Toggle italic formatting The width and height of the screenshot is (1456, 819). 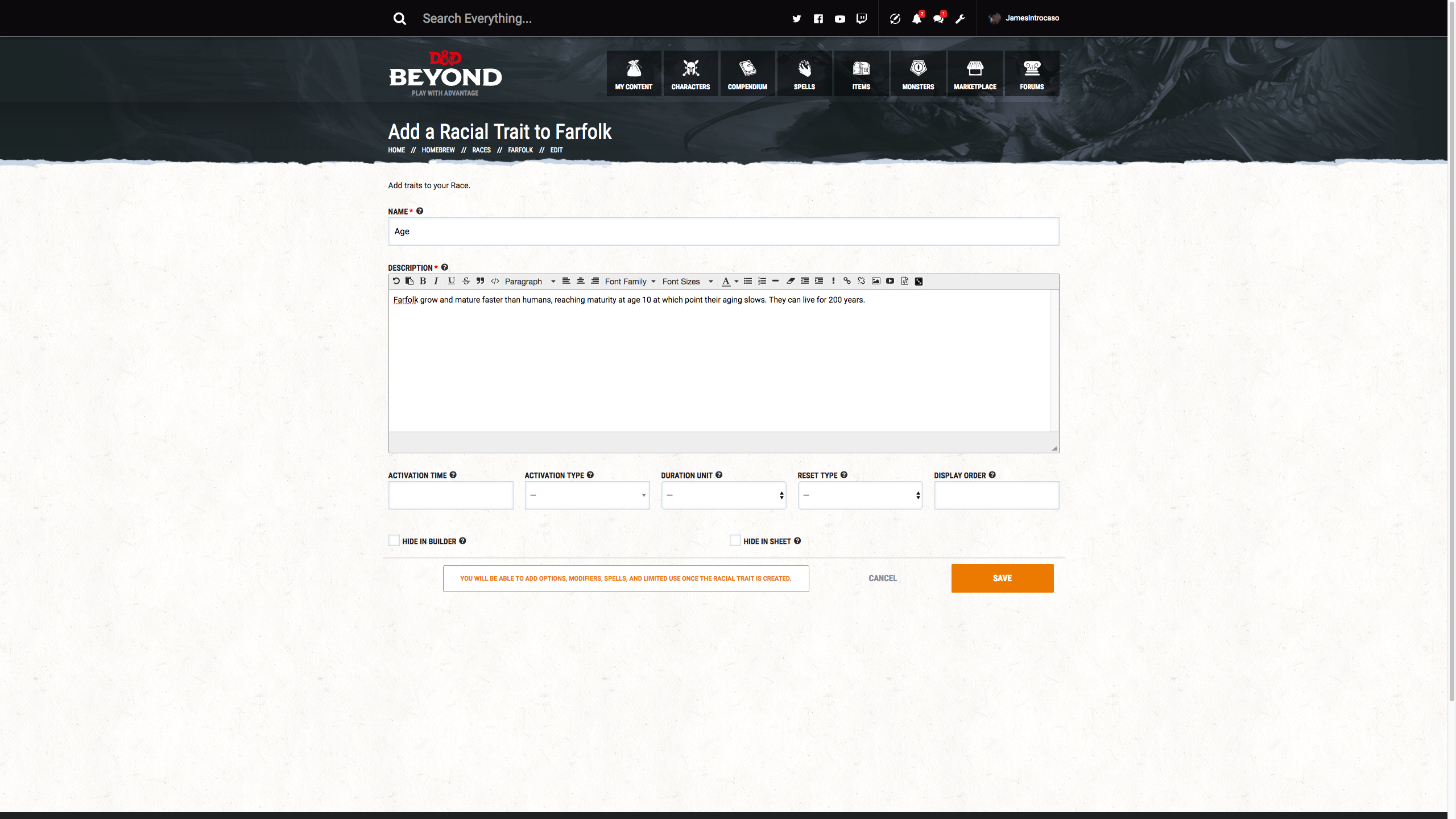(436, 281)
